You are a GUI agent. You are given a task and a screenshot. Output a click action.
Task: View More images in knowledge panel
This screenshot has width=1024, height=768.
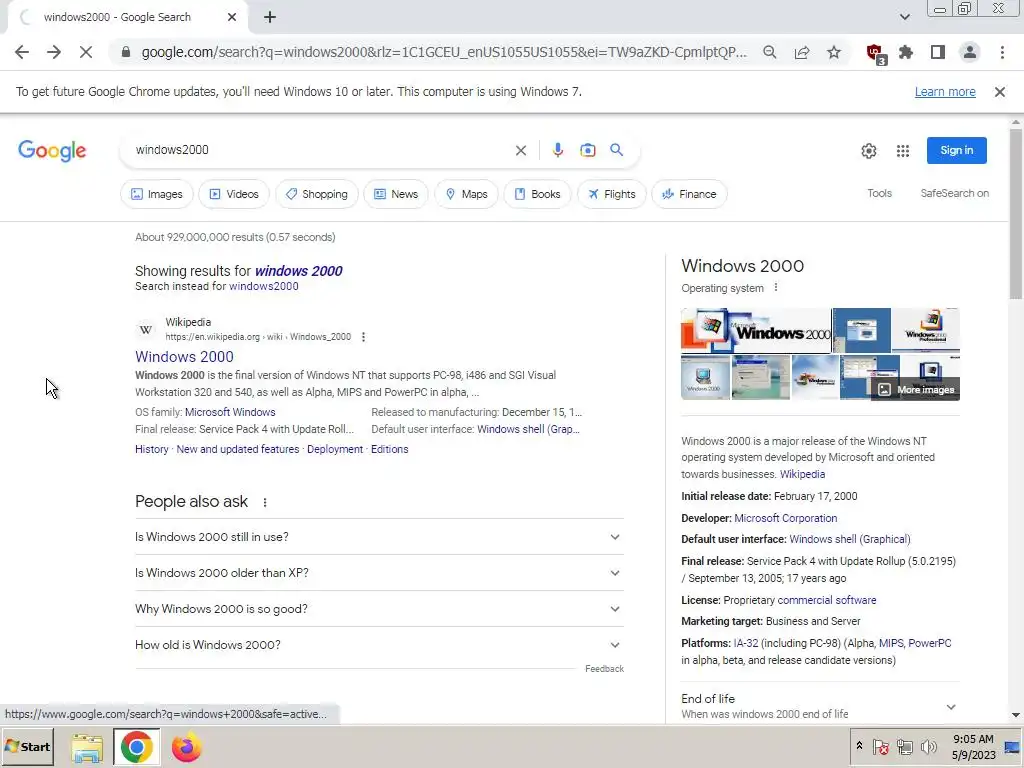coord(915,390)
